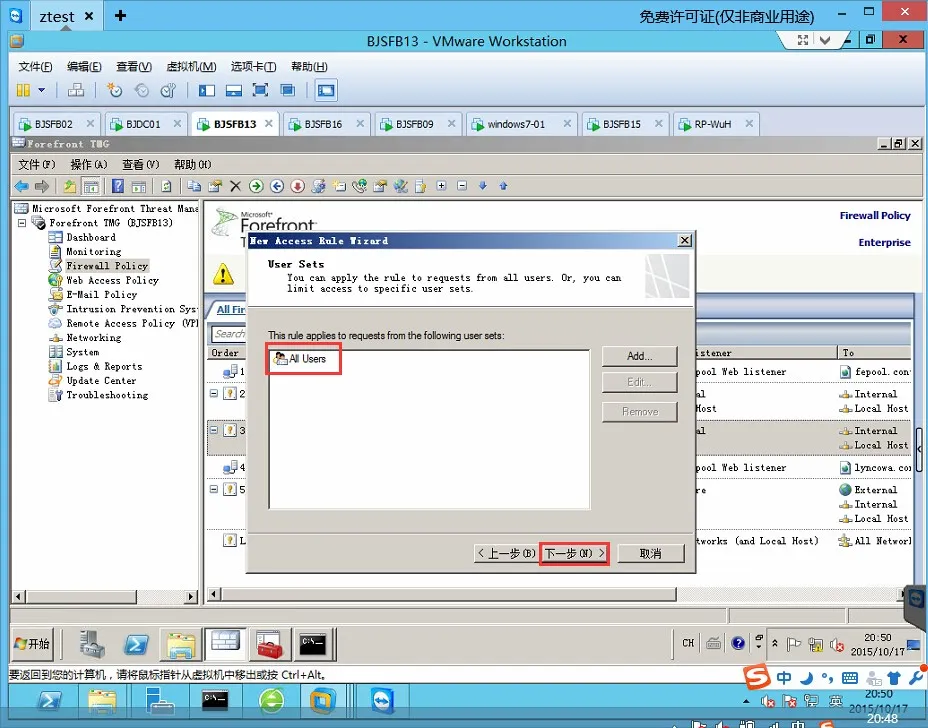928x728 pixels.
Task: Click the red down-arrow circle icon in TMG toolbar
Action: point(298,186)
